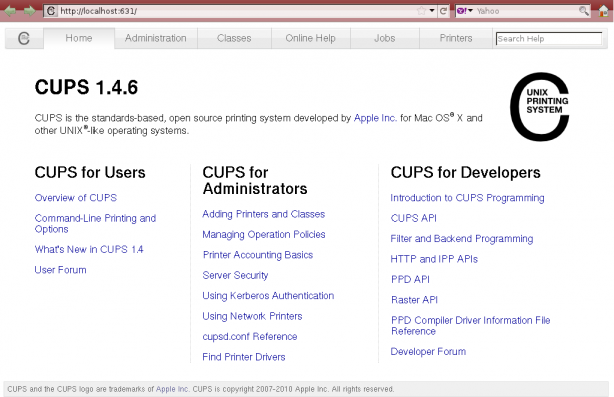Click the Search Help input field
Image resolution: width=614 pixels, height=397 pixels.
pyautogui.click(x=549, y=39)
